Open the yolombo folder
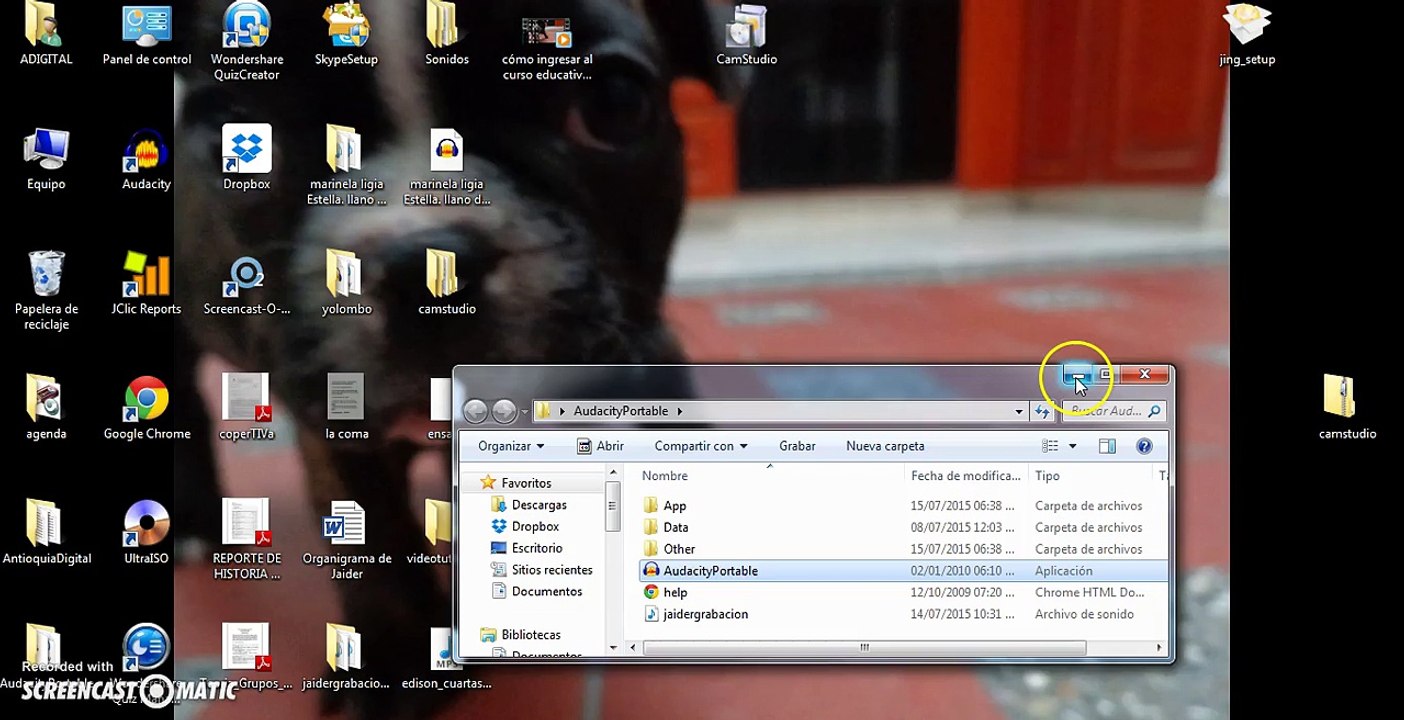Image resolution: width=1404 pixels, height=720 pixels. [346, 284]
